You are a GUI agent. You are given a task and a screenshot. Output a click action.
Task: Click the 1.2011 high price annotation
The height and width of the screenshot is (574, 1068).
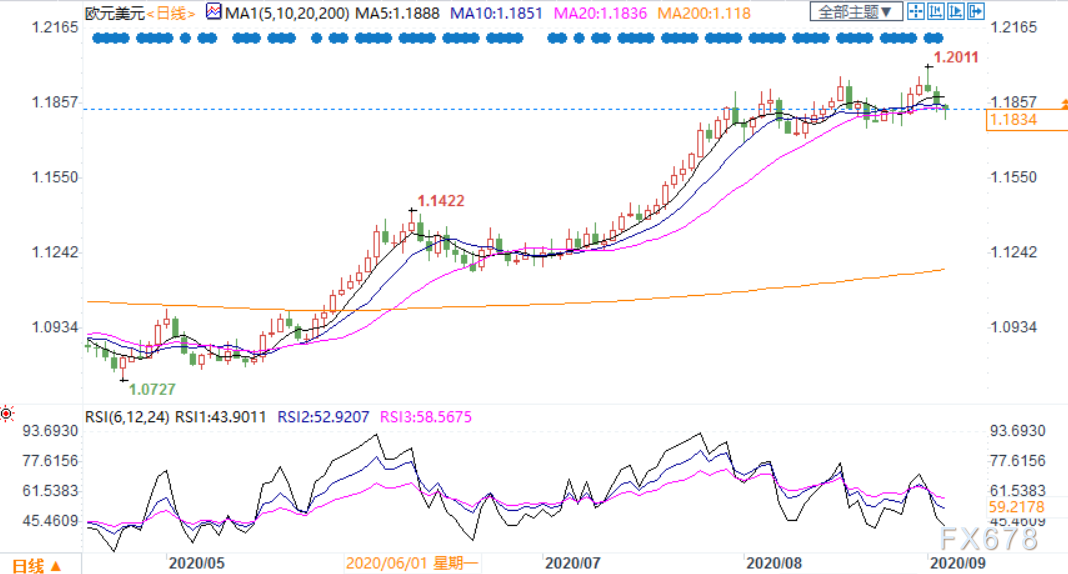tap(956, 57)
